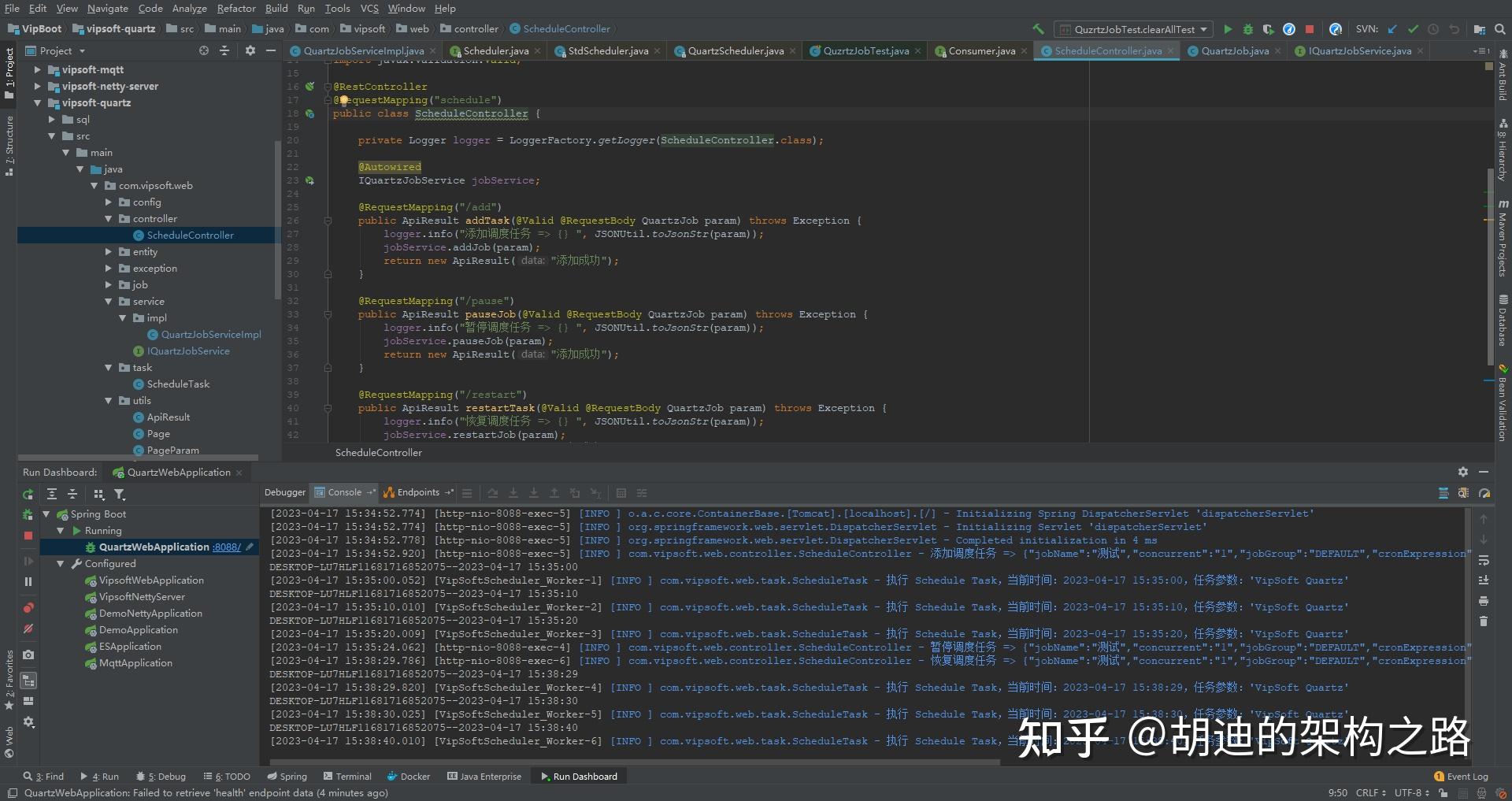
Task: Run QuzrtzJobTest.clearAllTest with green play icon
Action: click(1228, 29)
